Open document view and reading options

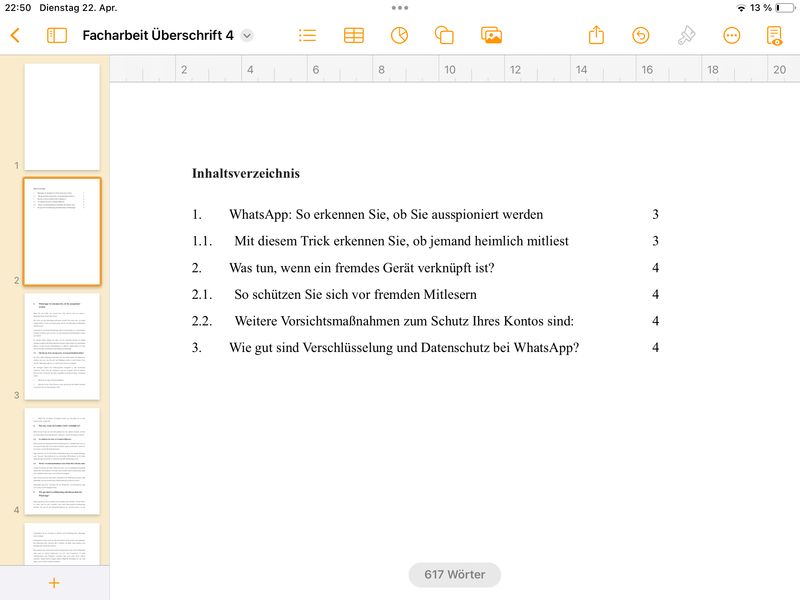tap(774, 35)
